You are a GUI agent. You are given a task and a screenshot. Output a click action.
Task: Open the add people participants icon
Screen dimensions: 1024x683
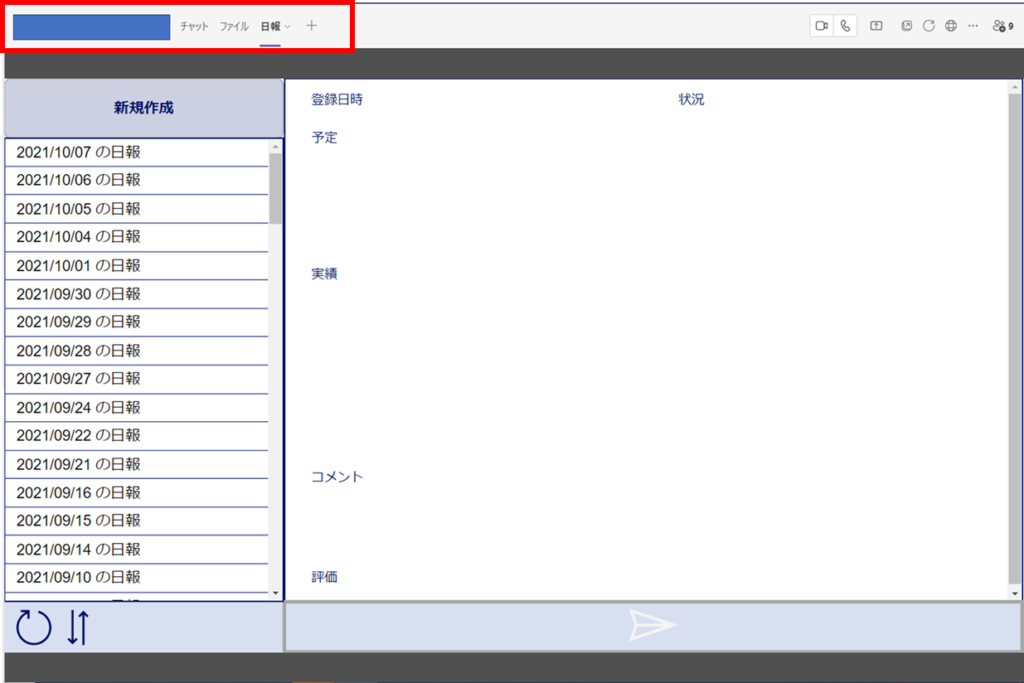point(1002,26)
